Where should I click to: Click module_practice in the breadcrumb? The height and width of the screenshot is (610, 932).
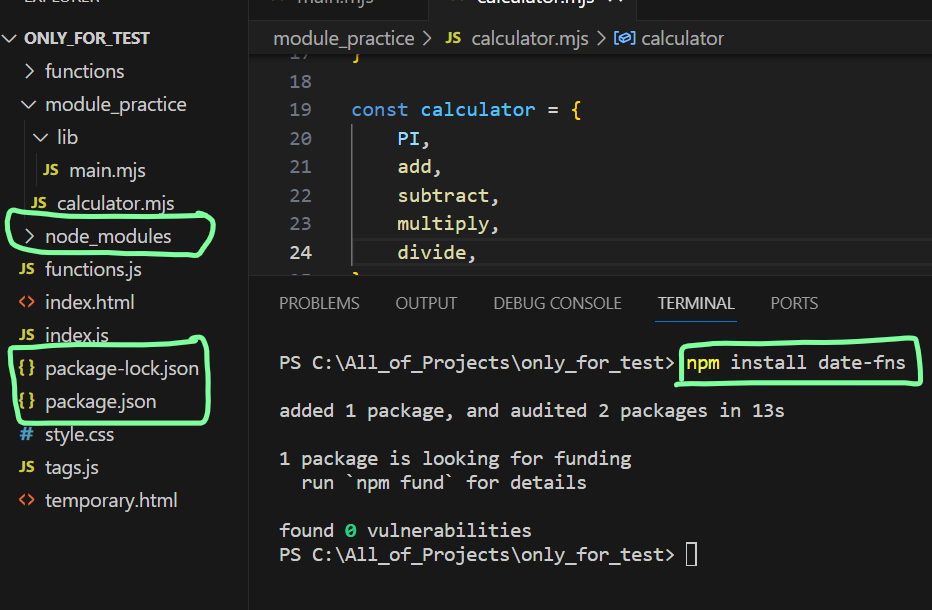[344, 39]
